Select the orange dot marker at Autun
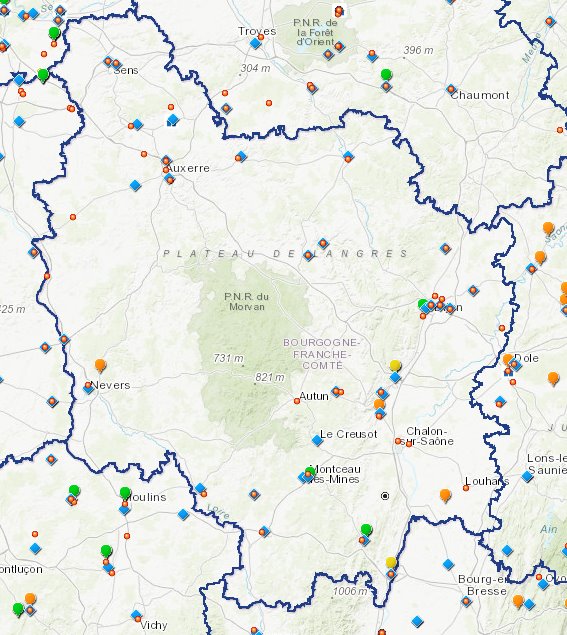 coord(297,401)
